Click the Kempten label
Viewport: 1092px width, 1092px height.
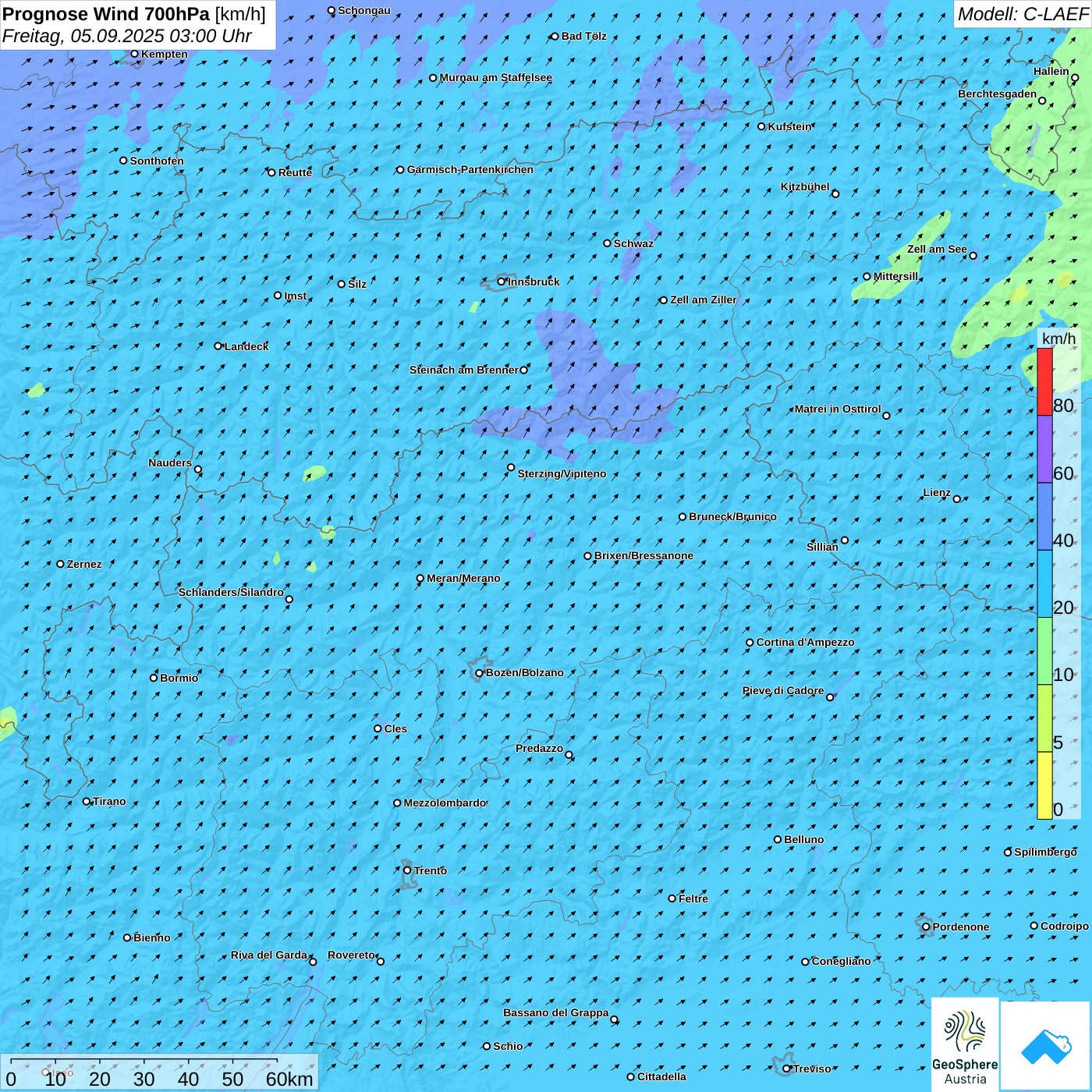(165, 54)
